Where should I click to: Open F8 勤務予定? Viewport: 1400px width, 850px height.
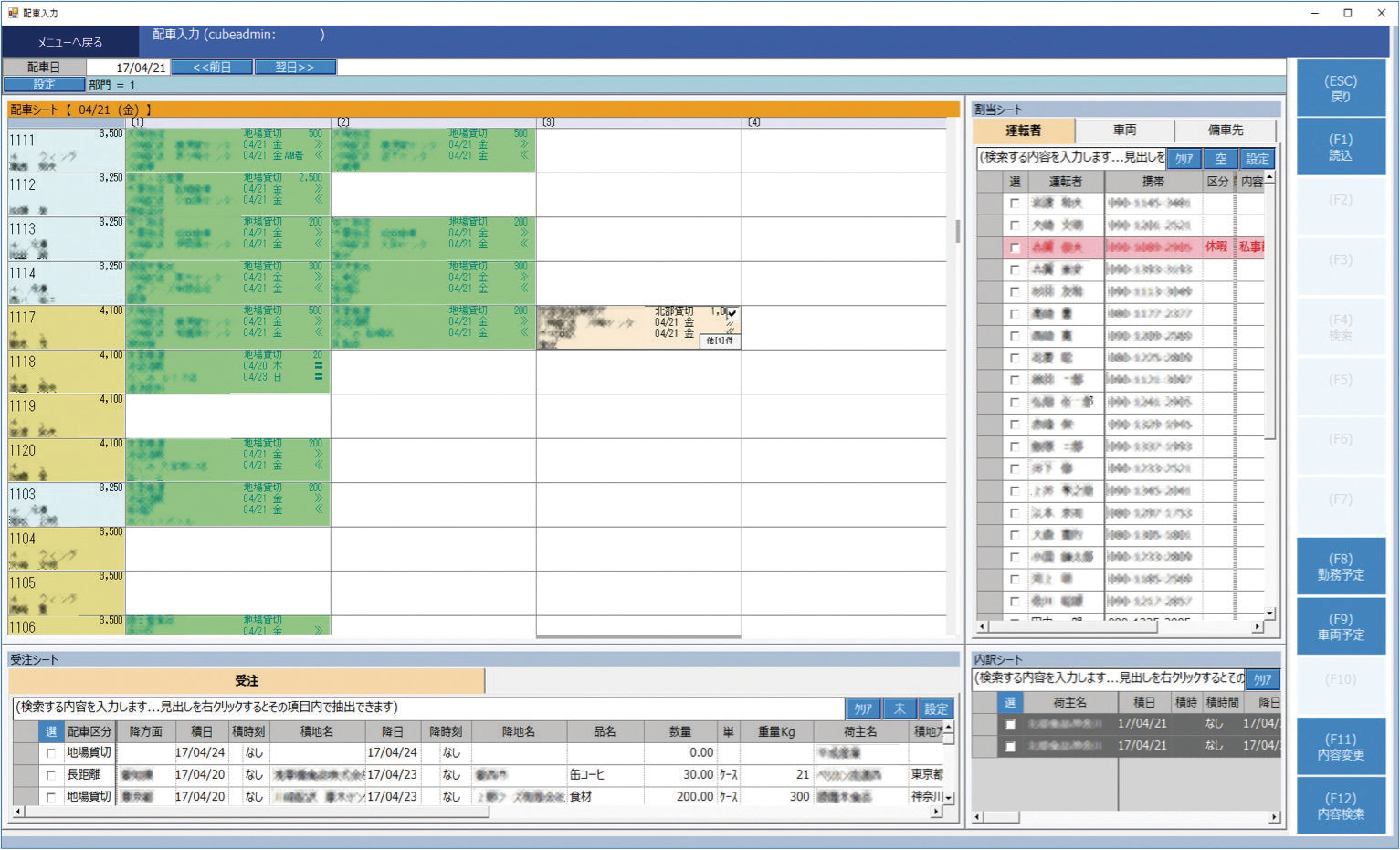tap(1341, 567)
